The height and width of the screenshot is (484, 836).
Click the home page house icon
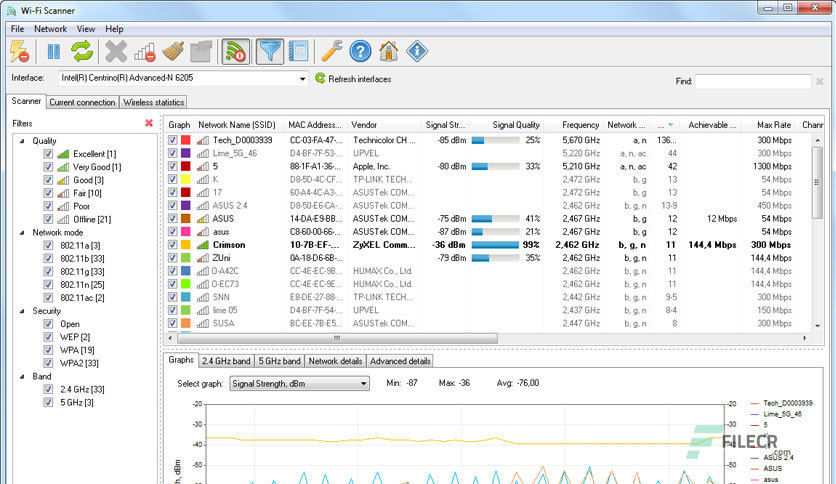[389, 52]
